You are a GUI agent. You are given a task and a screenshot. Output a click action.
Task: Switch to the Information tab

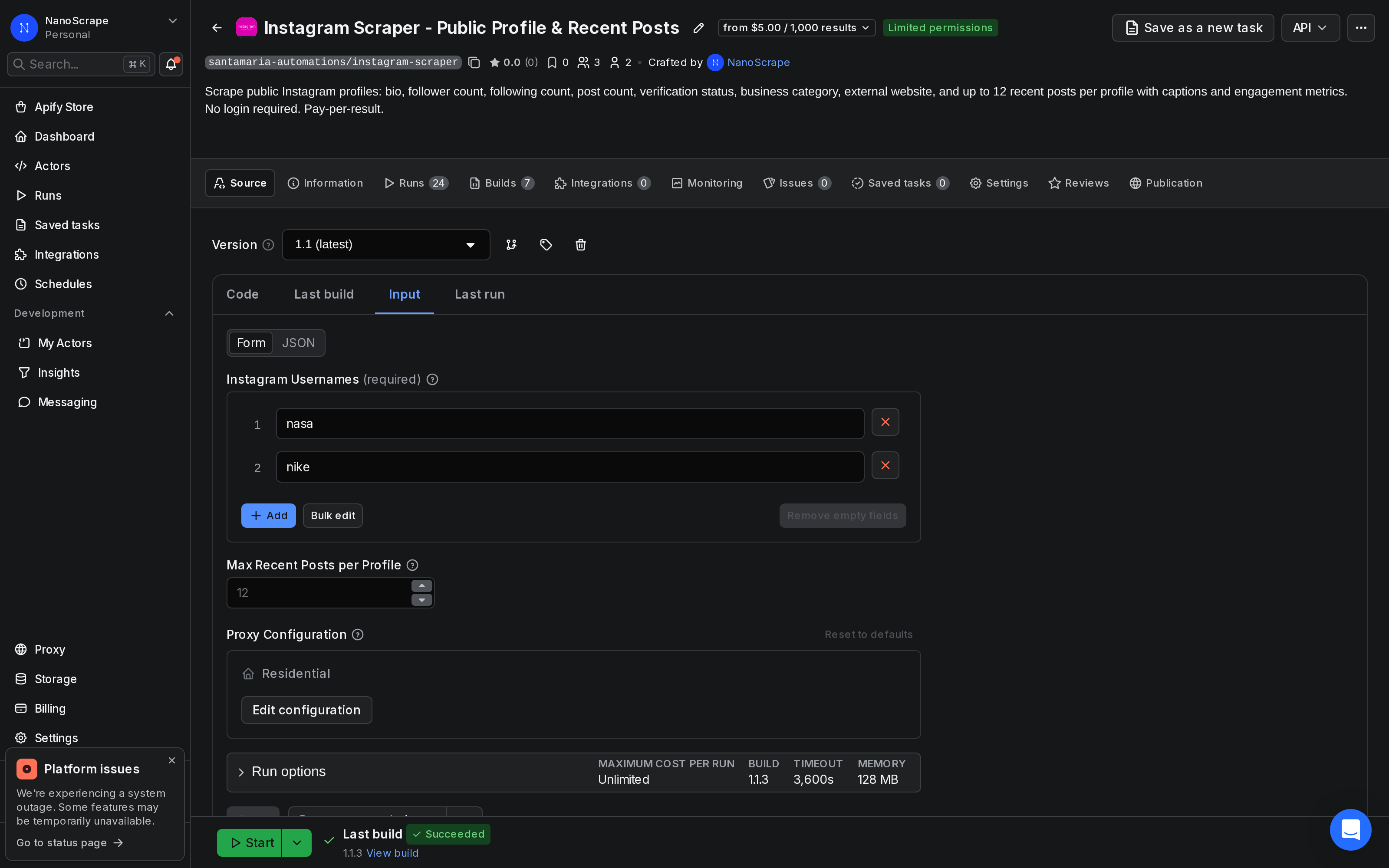pos(326,183)
